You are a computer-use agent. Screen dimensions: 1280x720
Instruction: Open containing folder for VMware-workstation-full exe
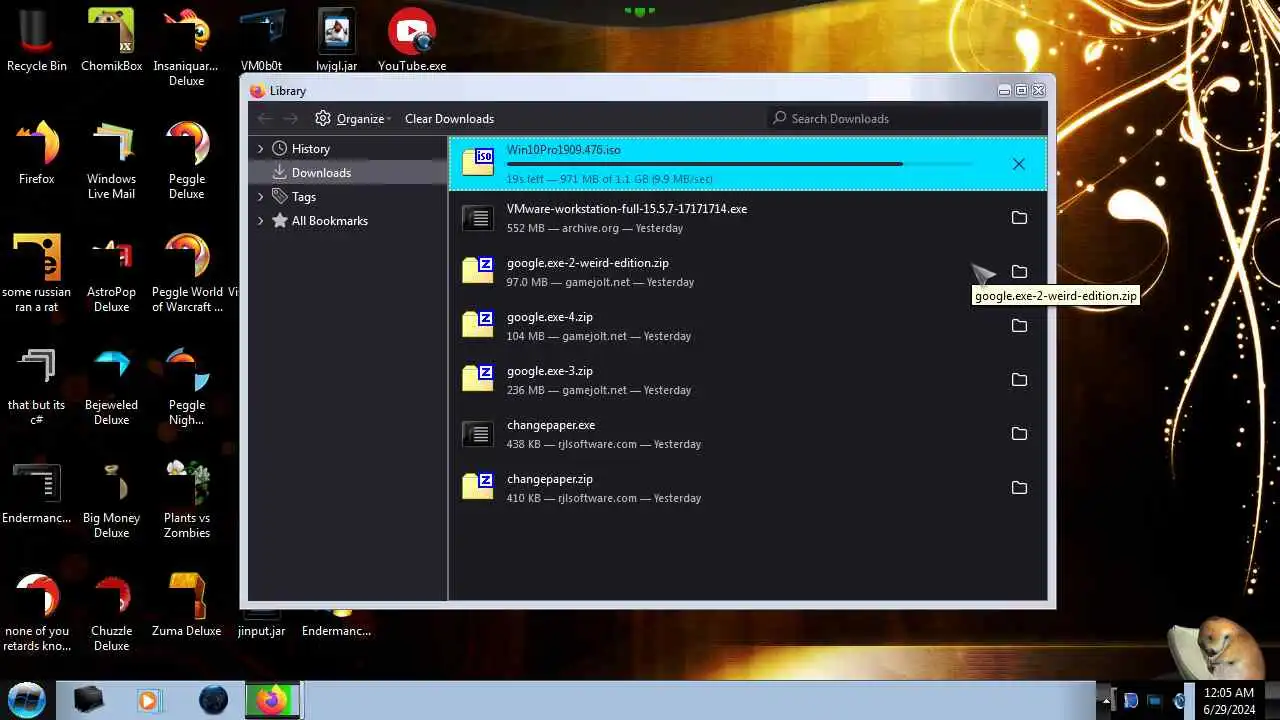pyautogui.click(x=1019, y=218)
